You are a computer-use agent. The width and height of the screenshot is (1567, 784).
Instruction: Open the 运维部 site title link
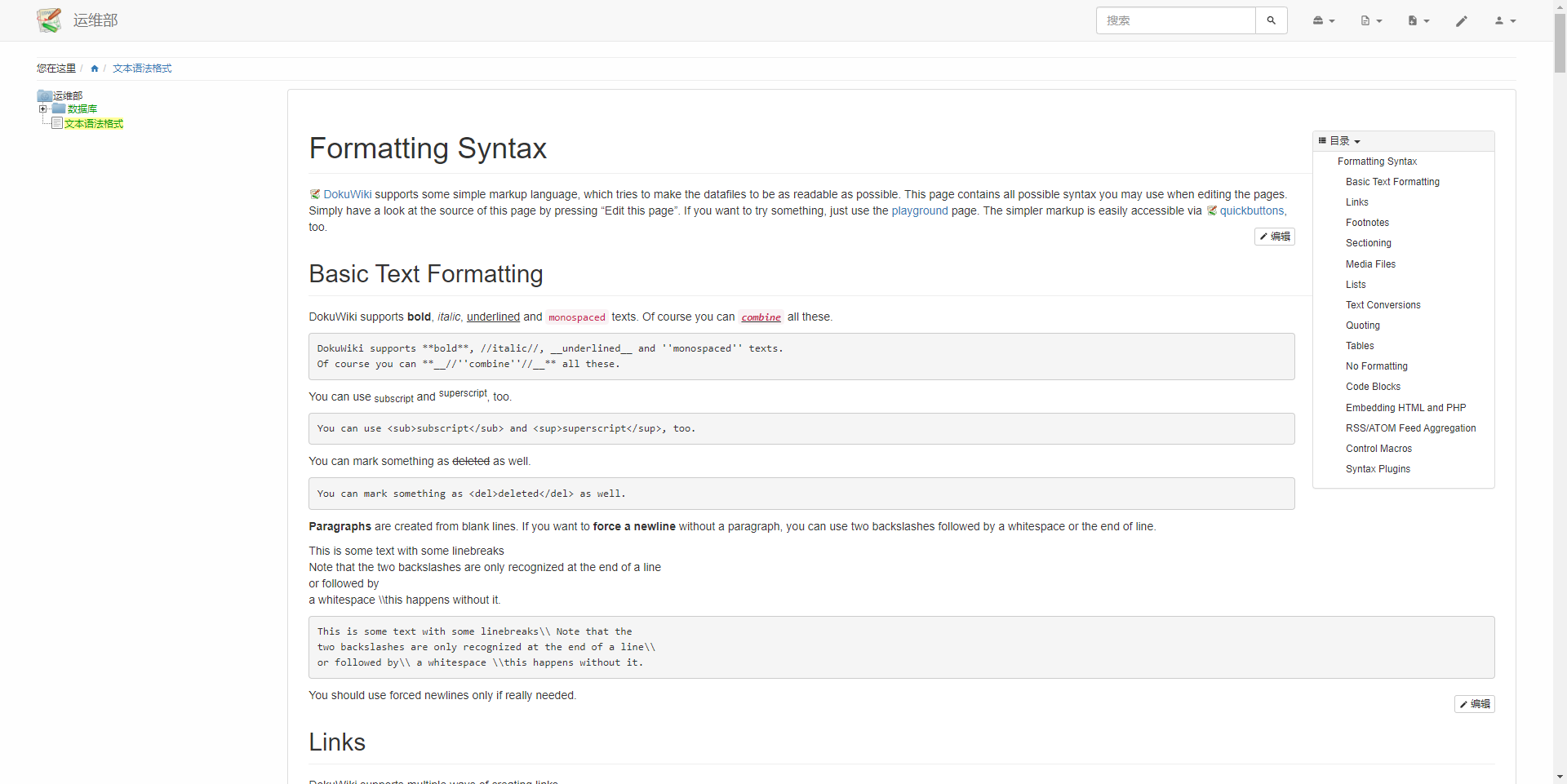[95, 20]
